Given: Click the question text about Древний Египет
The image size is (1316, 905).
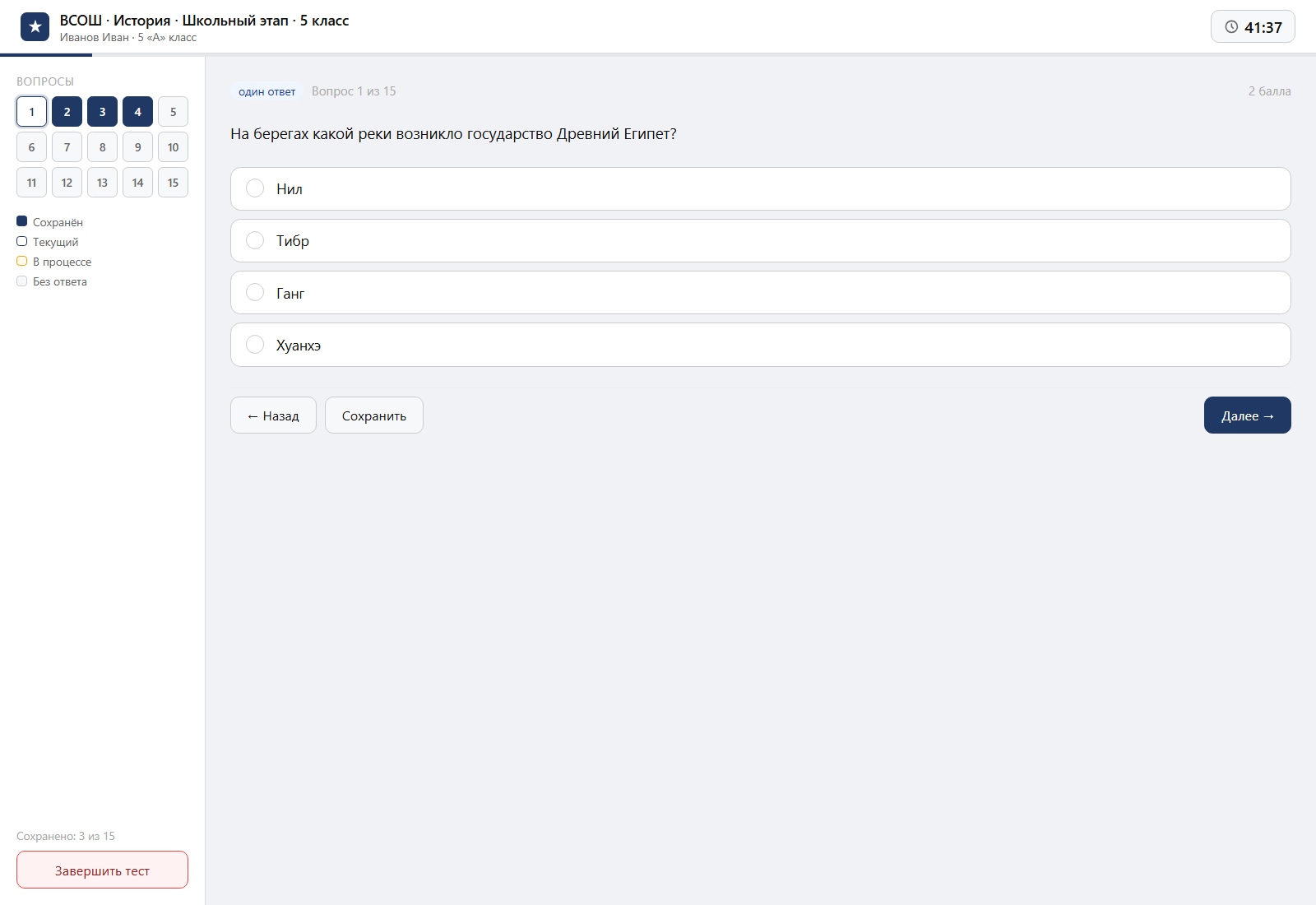Looking at the screenshot, I should (453, 134).
